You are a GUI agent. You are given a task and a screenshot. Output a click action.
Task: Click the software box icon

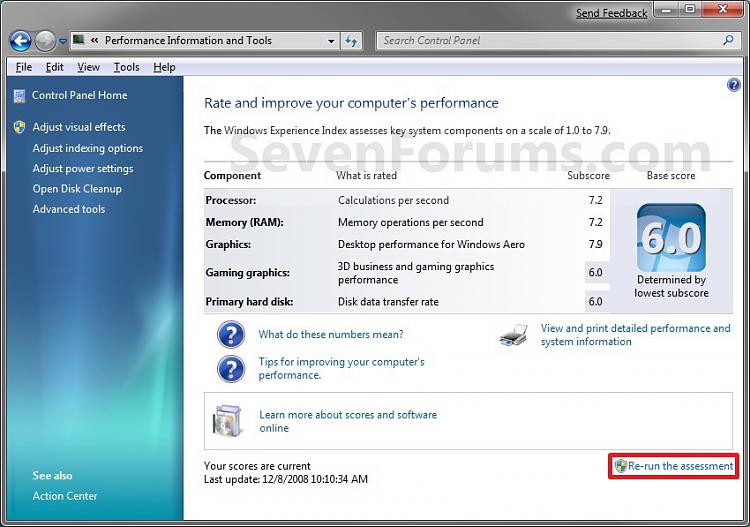pyautogui.click(x=227, y=421)
